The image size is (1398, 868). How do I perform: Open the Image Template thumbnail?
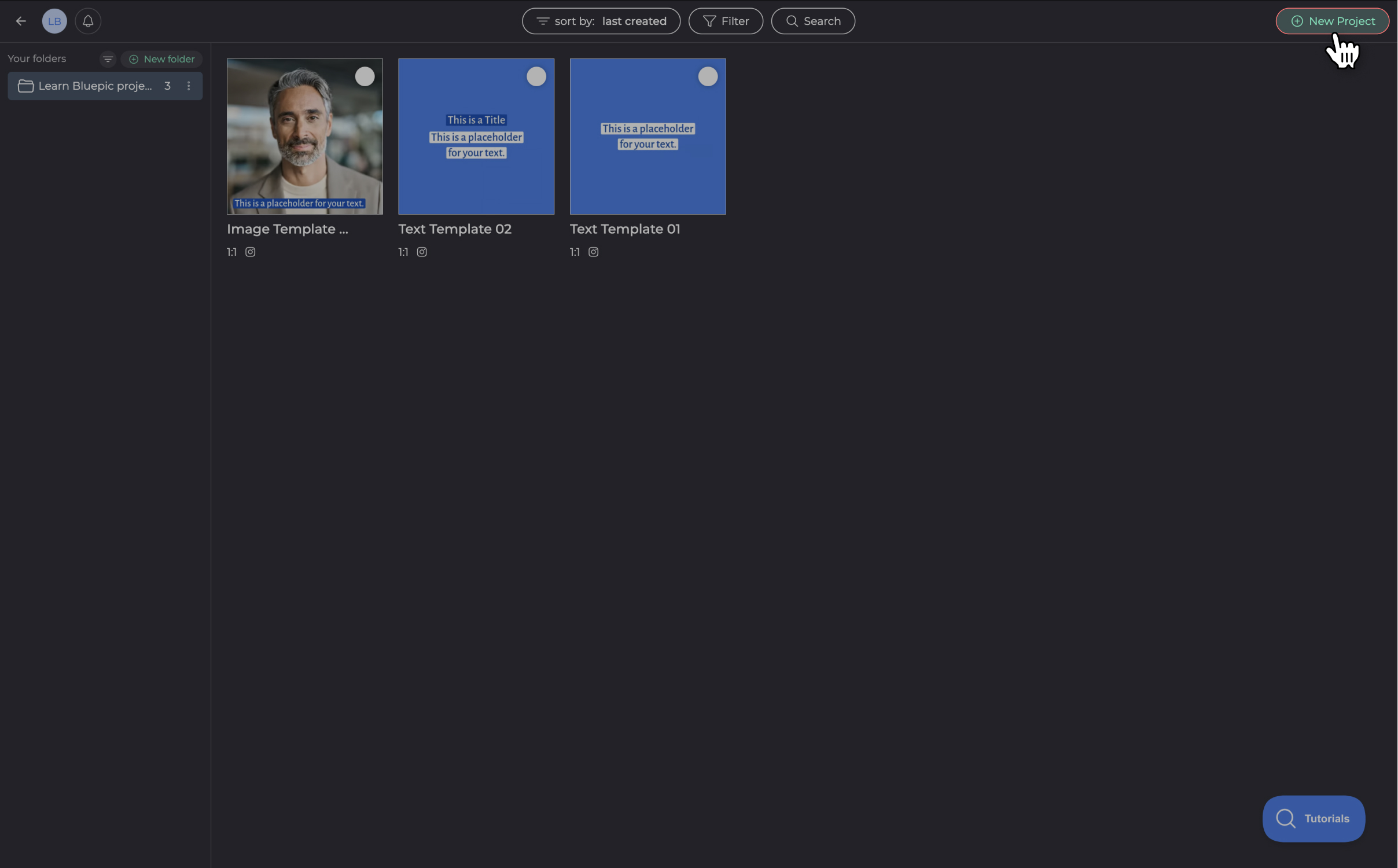(305, 137)
